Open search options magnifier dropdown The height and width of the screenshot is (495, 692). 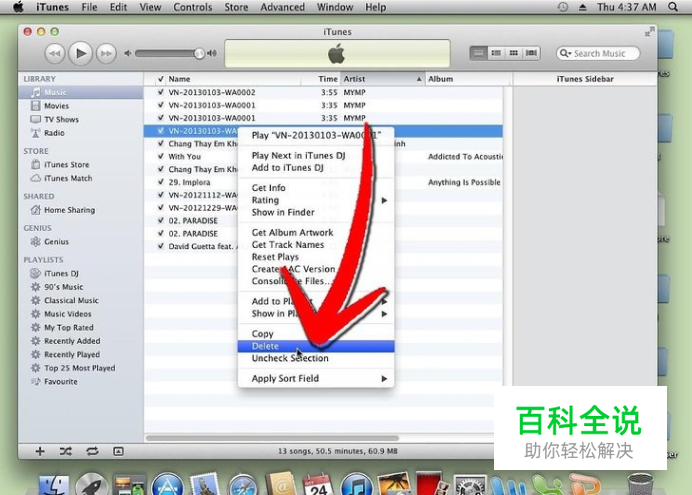point(564,53)
